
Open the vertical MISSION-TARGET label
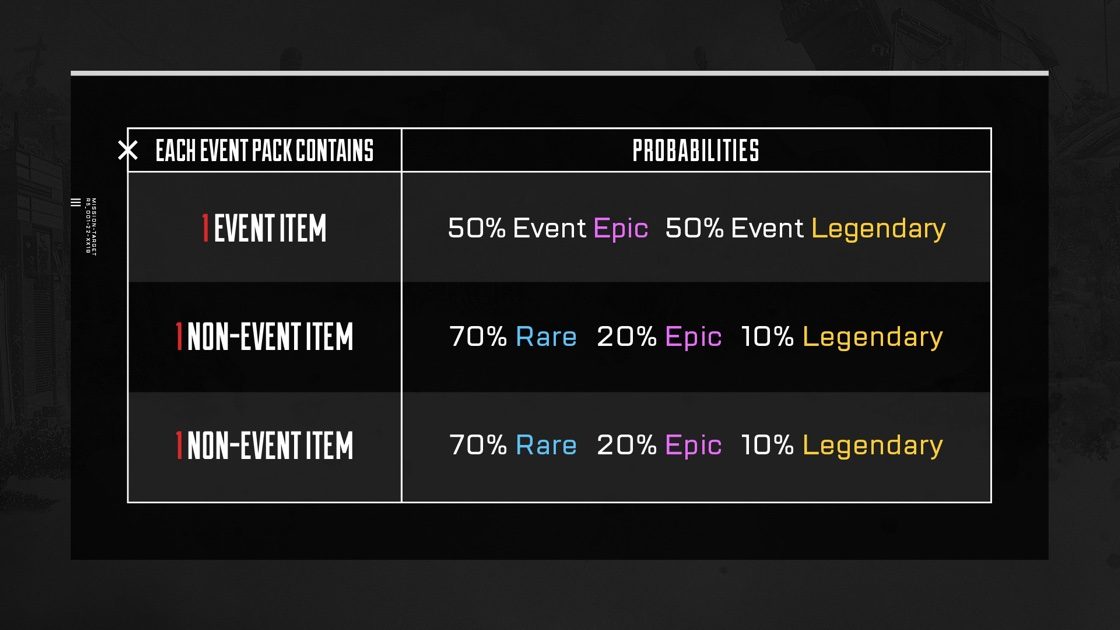click(x=93, y=223)
